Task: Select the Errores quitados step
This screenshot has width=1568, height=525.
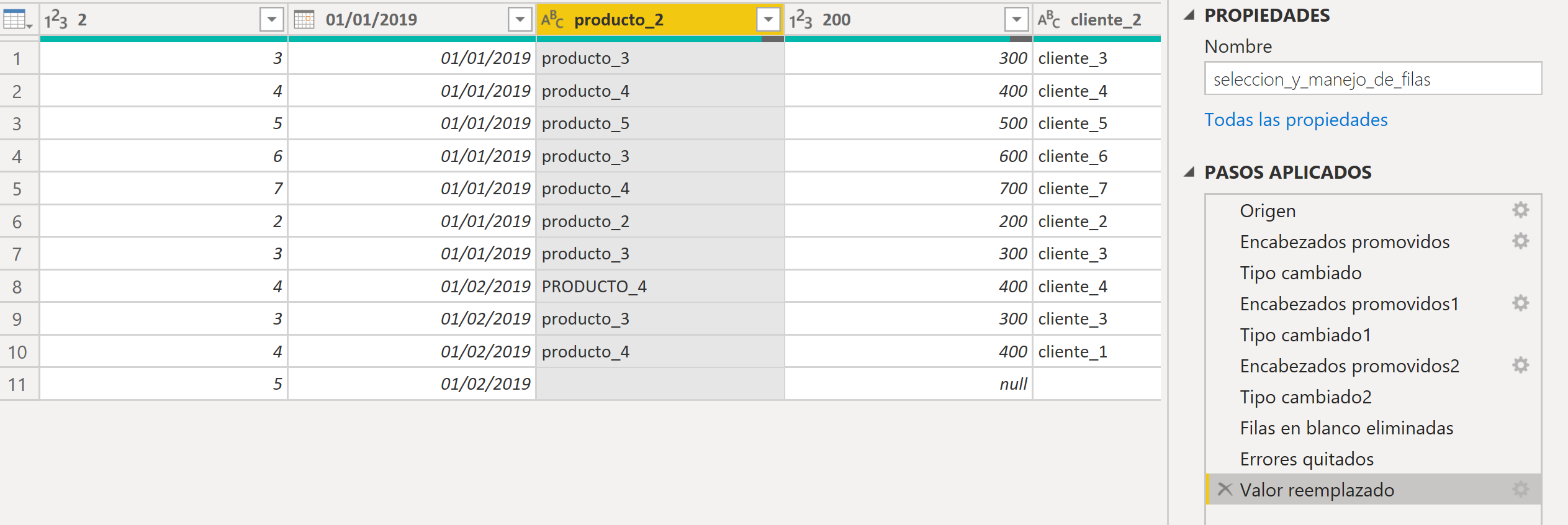Action: pos(1373,459)
